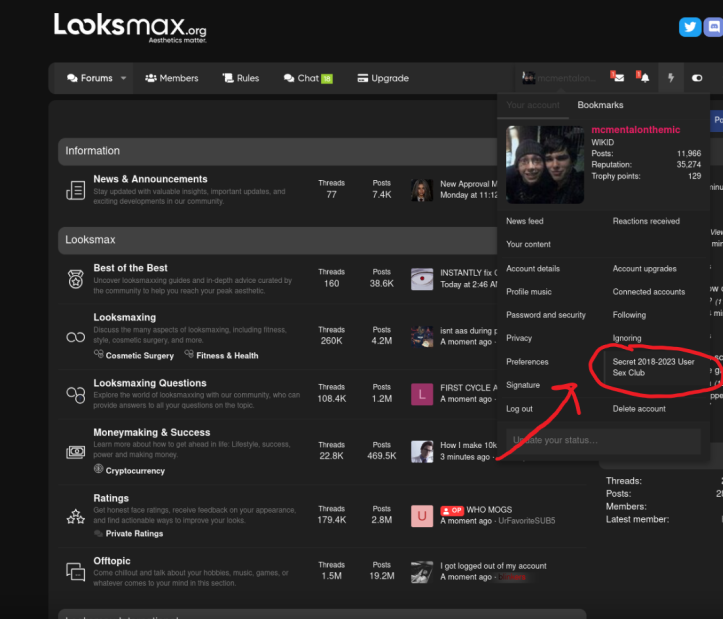The image size is (723, 619).
Task: Open Secret 2018-2023 User Sex Club
Action: point(653,367)
